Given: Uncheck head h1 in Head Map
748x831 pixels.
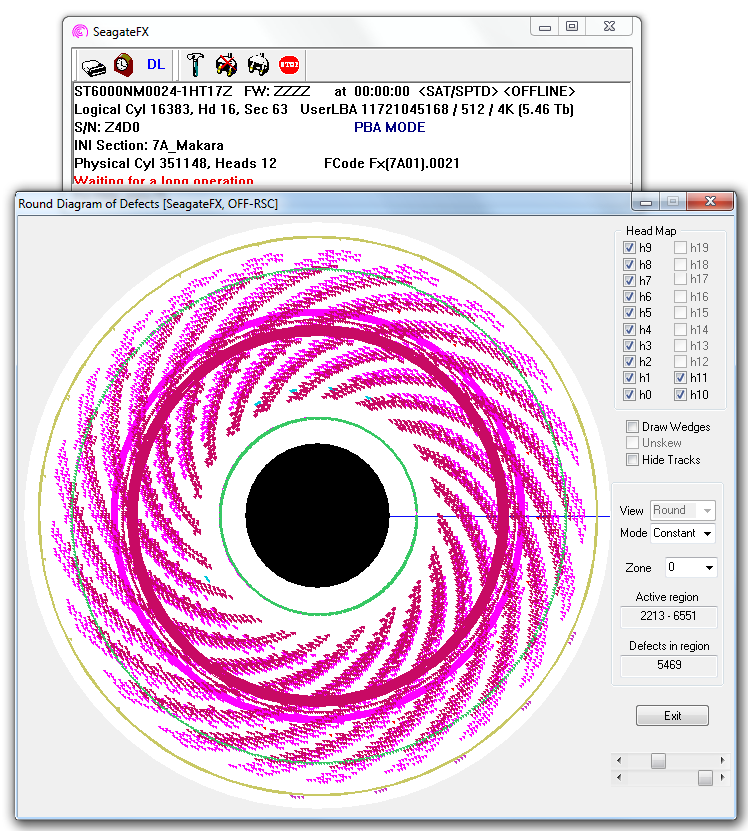Looking at the screenshot, I should pyautogui.click(x=629, y=378).
